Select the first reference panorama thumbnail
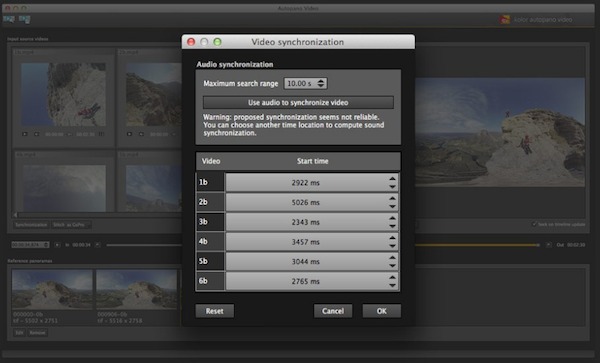The width and height of the screenshot is (600, 363). pyautogui.click(x=52, y=290)
